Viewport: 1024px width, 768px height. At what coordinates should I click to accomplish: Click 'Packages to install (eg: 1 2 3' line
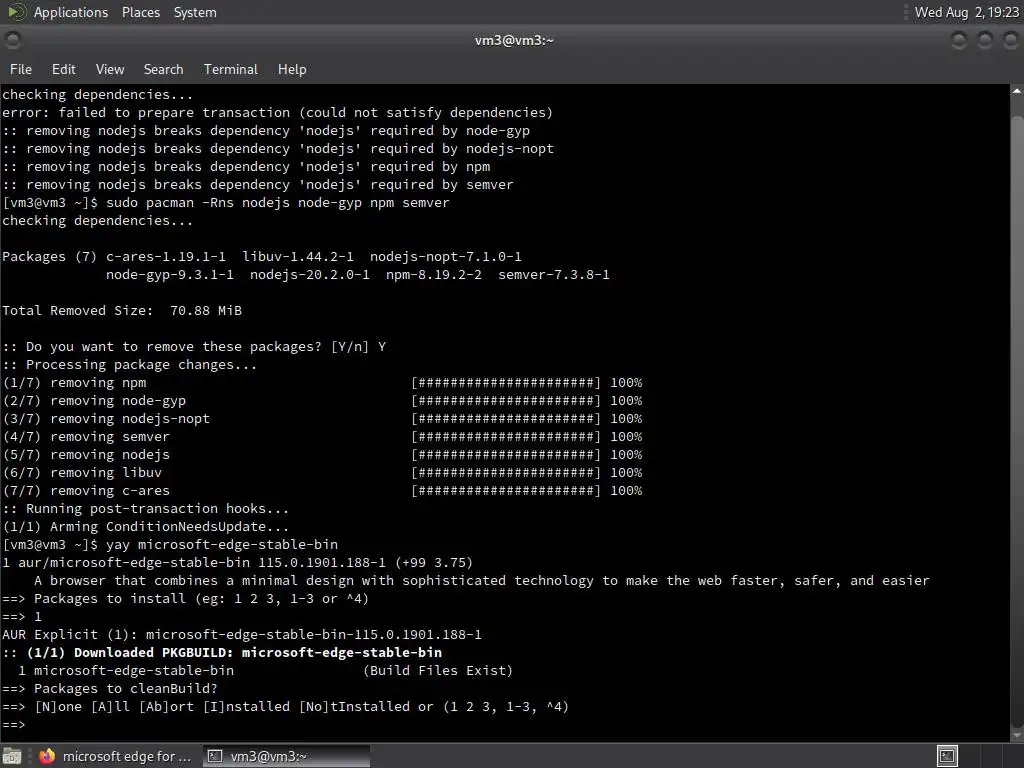pyautogui.click(x=186, y=599)
